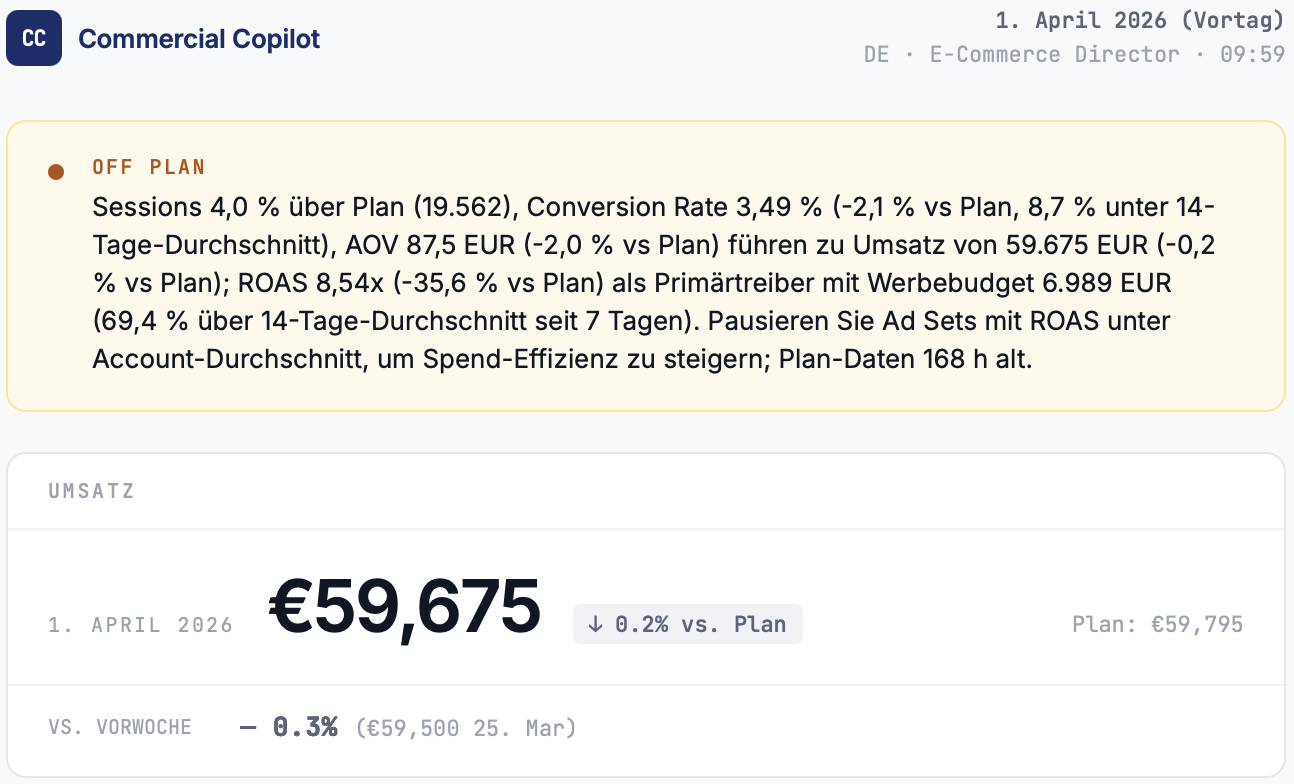Click the CC logo icon
This screenshot has height=784, width=1294.
[34, 39]
